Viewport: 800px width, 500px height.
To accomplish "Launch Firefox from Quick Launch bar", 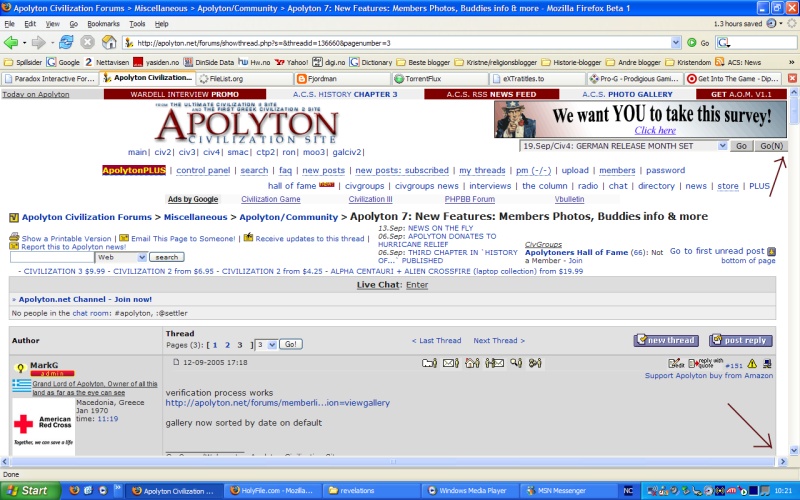I will click(x=74, y=490).
